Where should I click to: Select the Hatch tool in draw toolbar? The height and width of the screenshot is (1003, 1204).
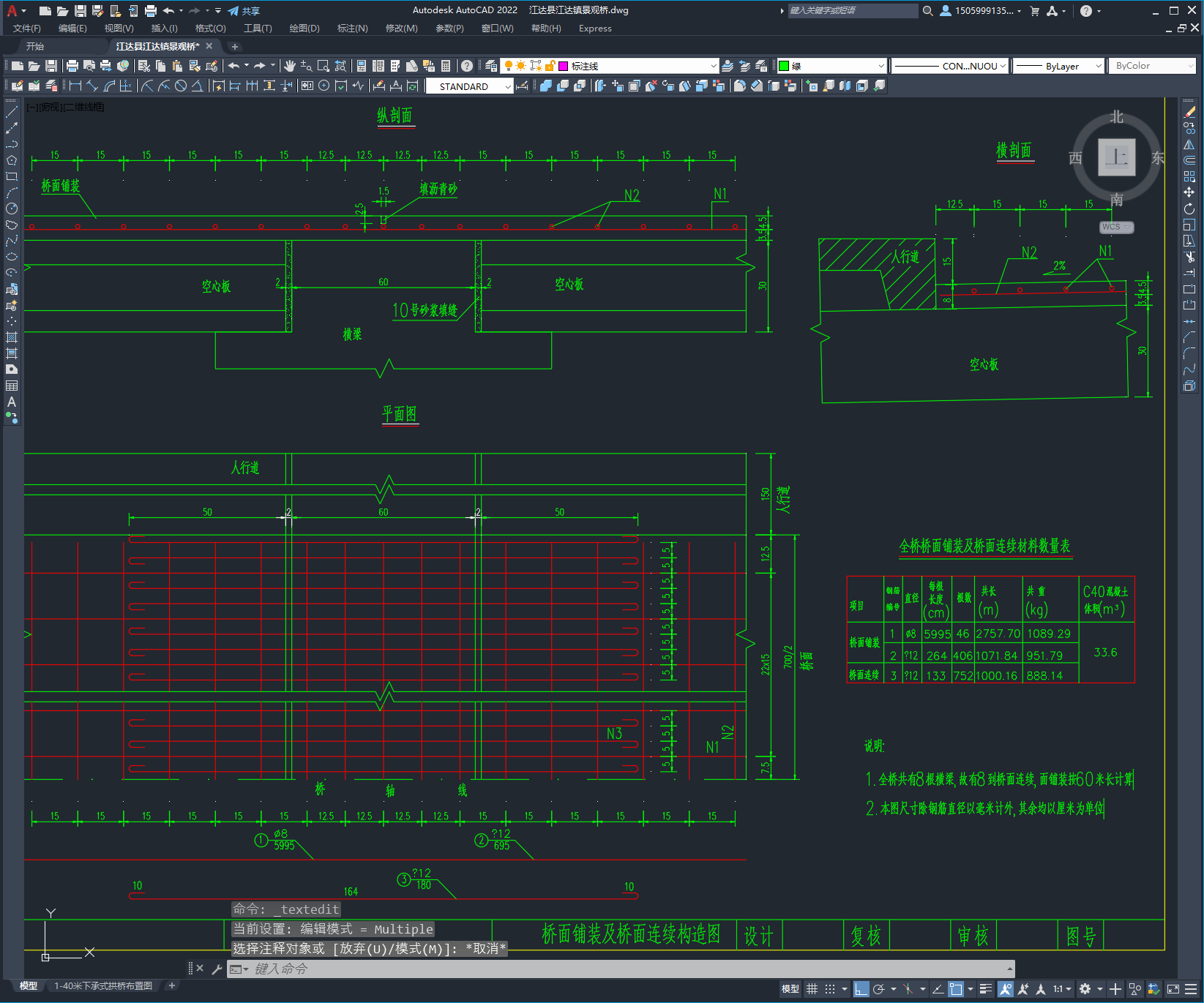tap(12, 337)
